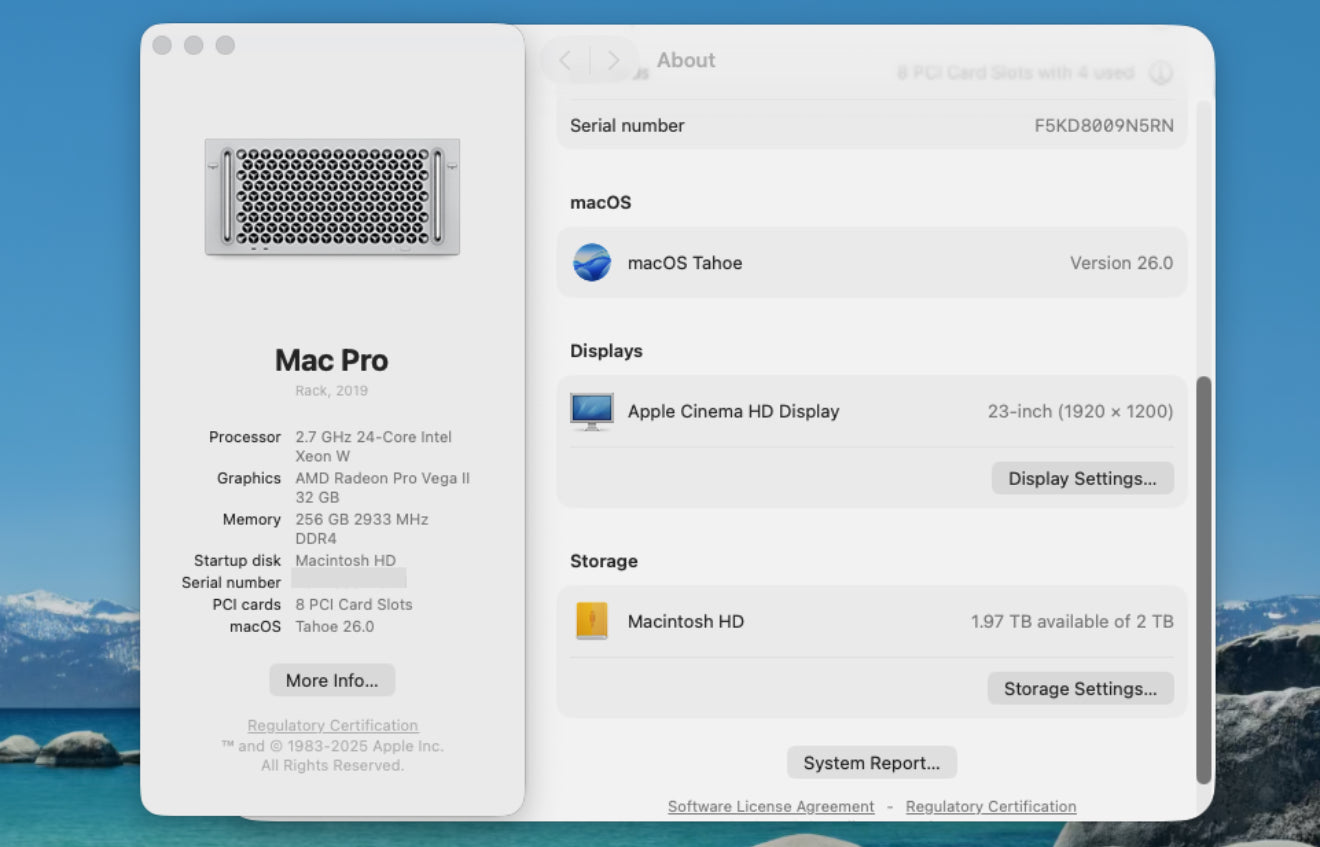
Task: Click the serial number F5KD8009N5RN
Action: pos(1103,126)
